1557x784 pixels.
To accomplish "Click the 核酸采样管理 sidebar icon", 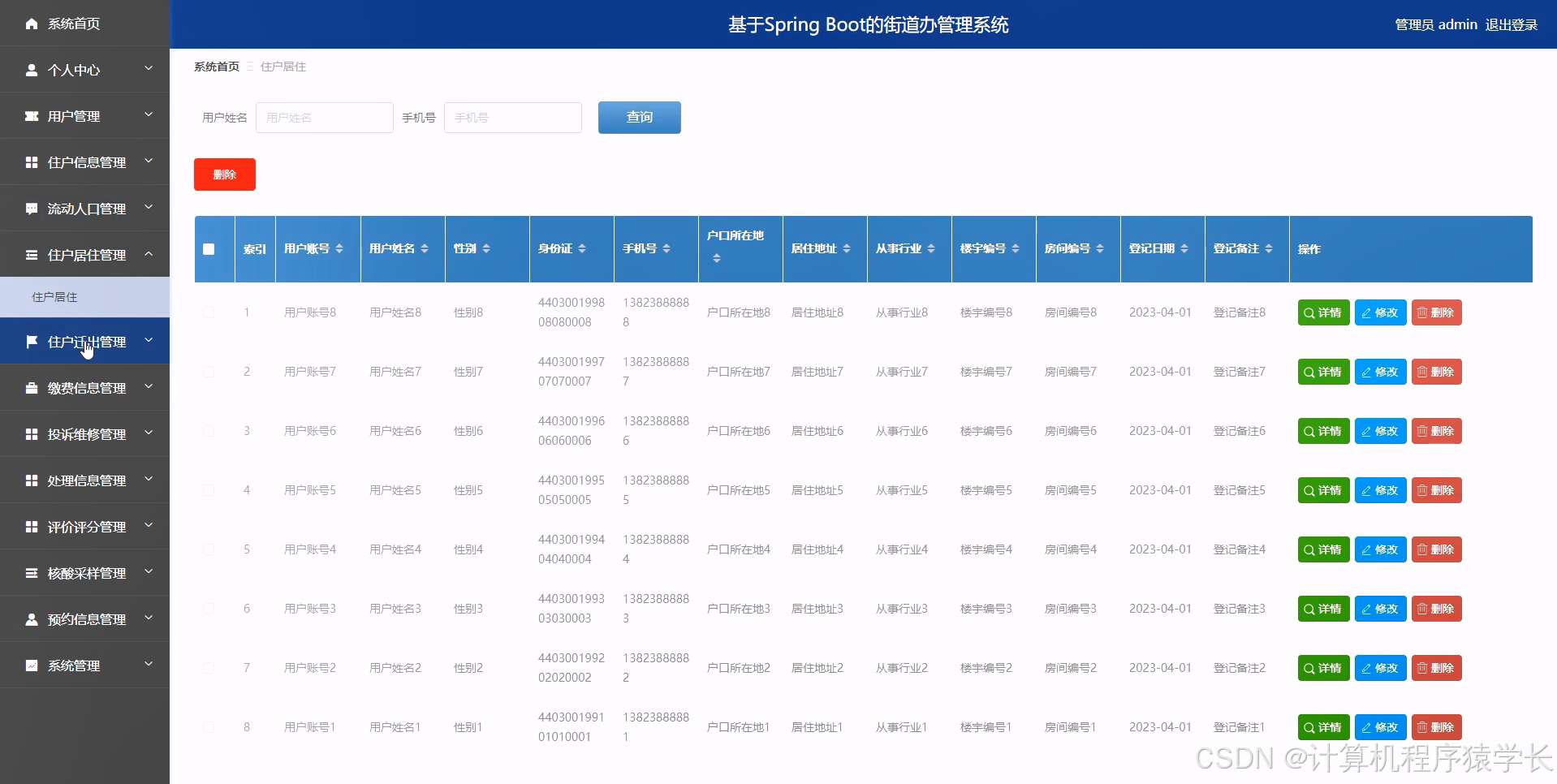I will [x=31, y=573].
